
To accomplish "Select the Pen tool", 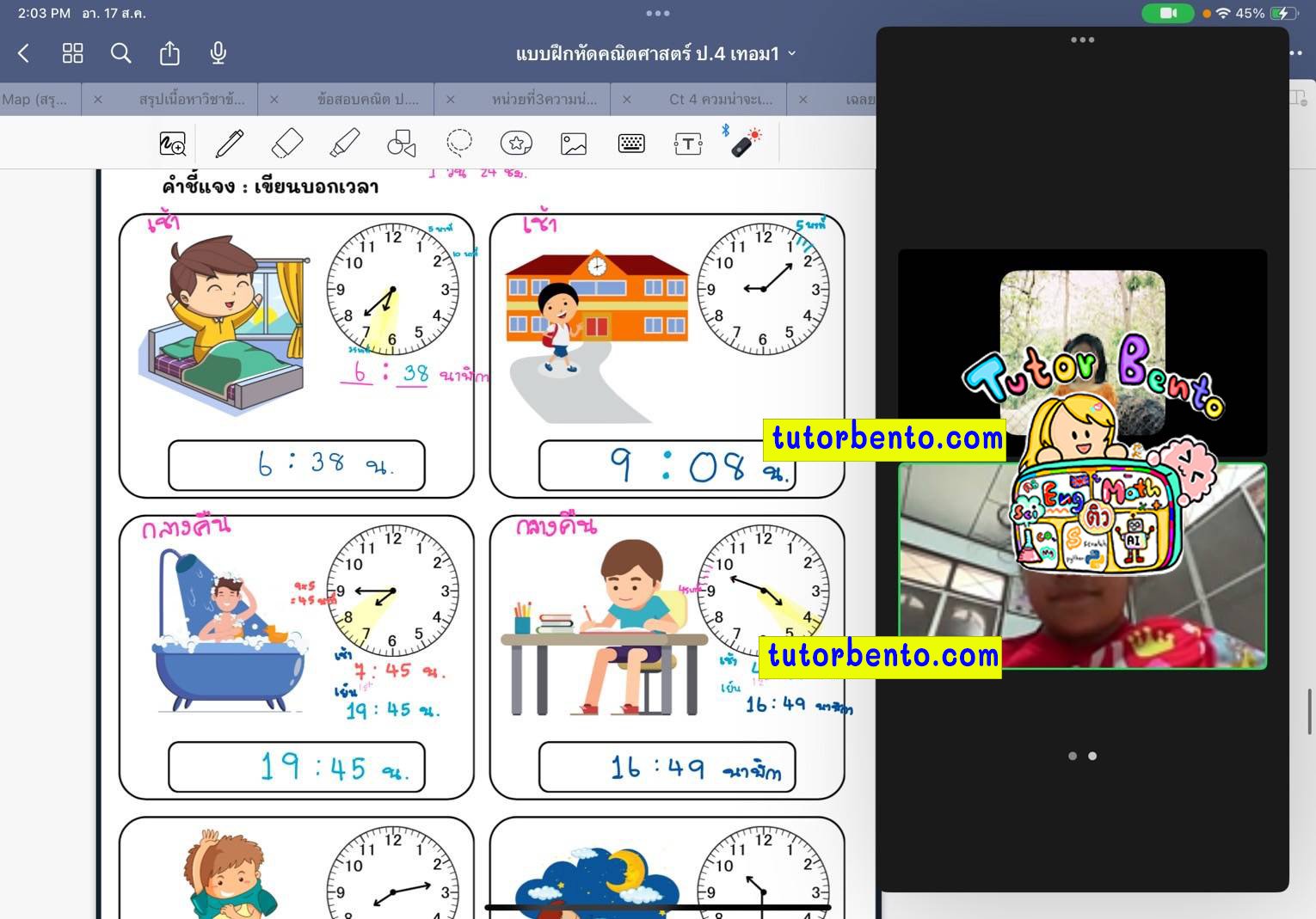I will pos(230,144).
